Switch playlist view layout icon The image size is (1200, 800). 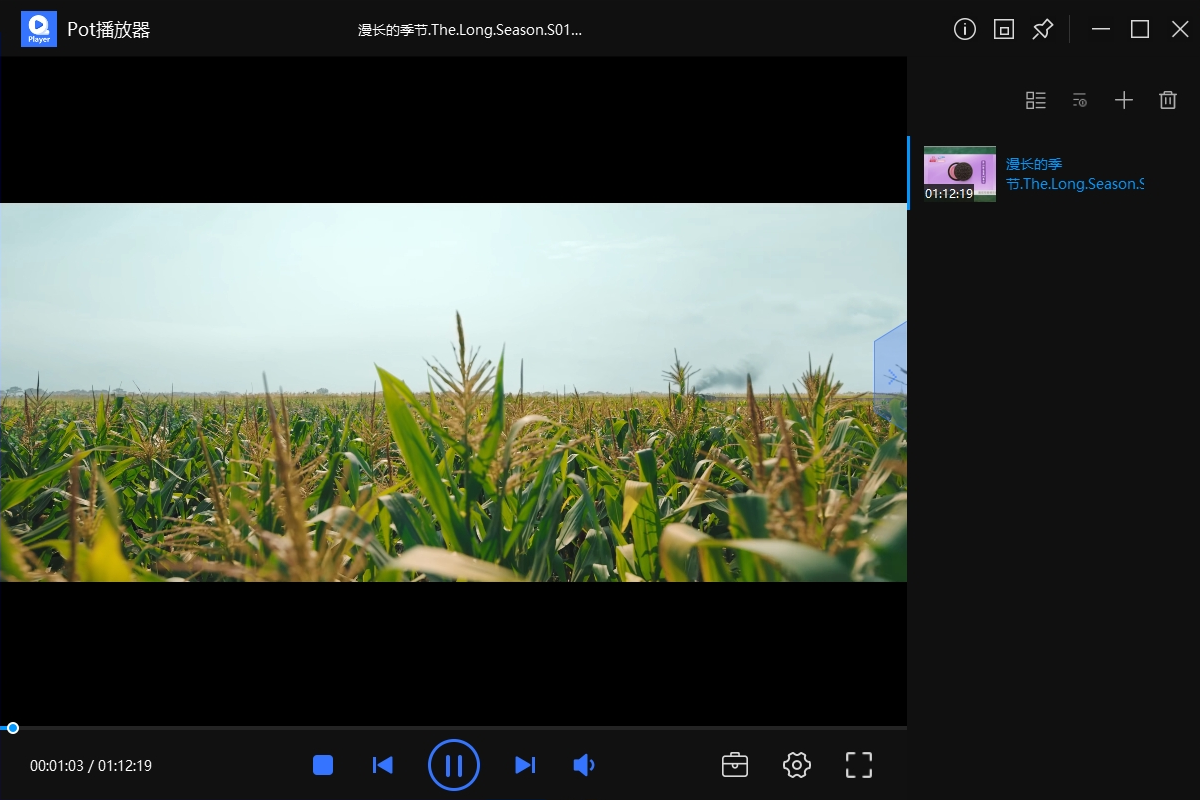coord(1036,100)
